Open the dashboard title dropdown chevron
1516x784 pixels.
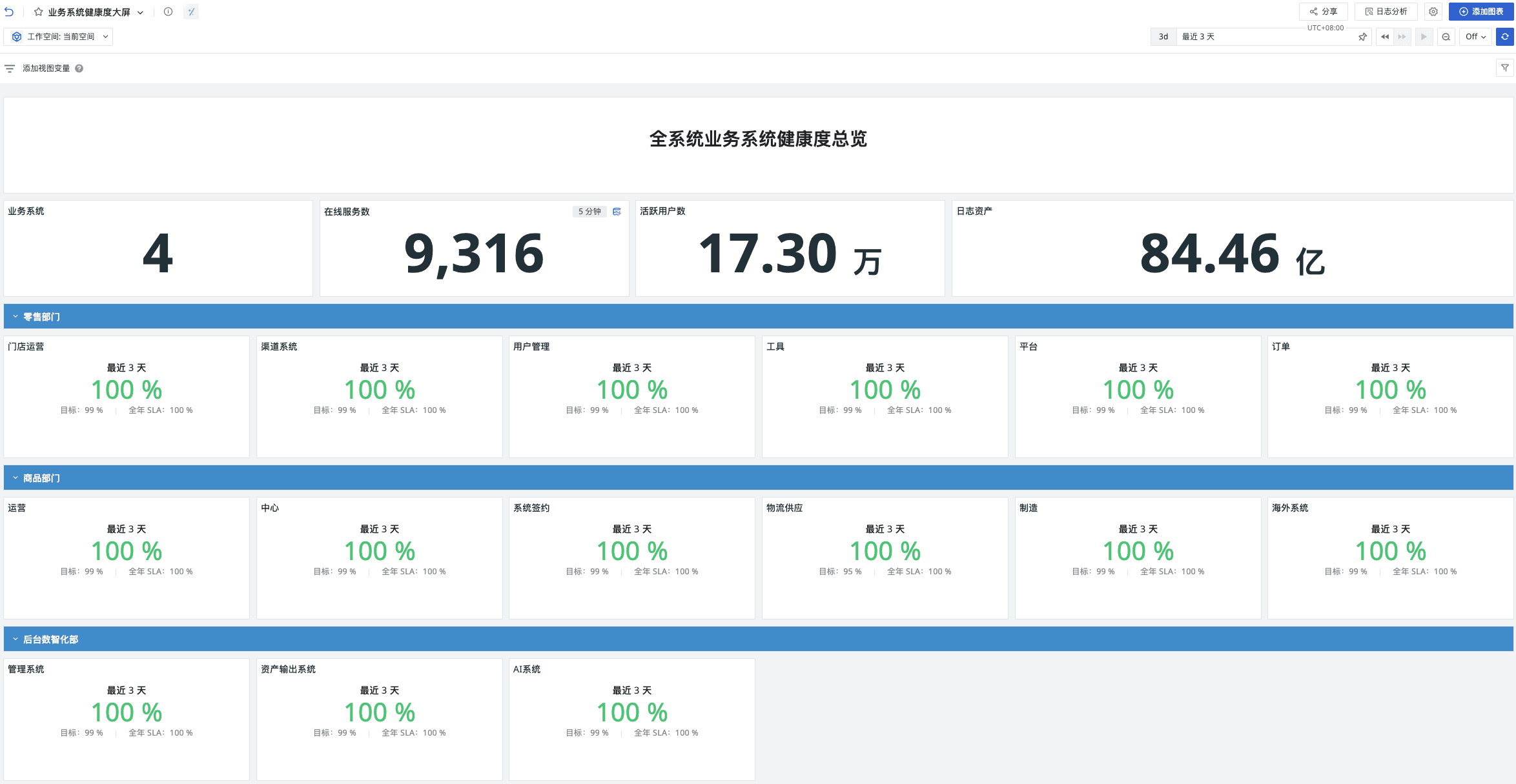[x=140, y=12]
